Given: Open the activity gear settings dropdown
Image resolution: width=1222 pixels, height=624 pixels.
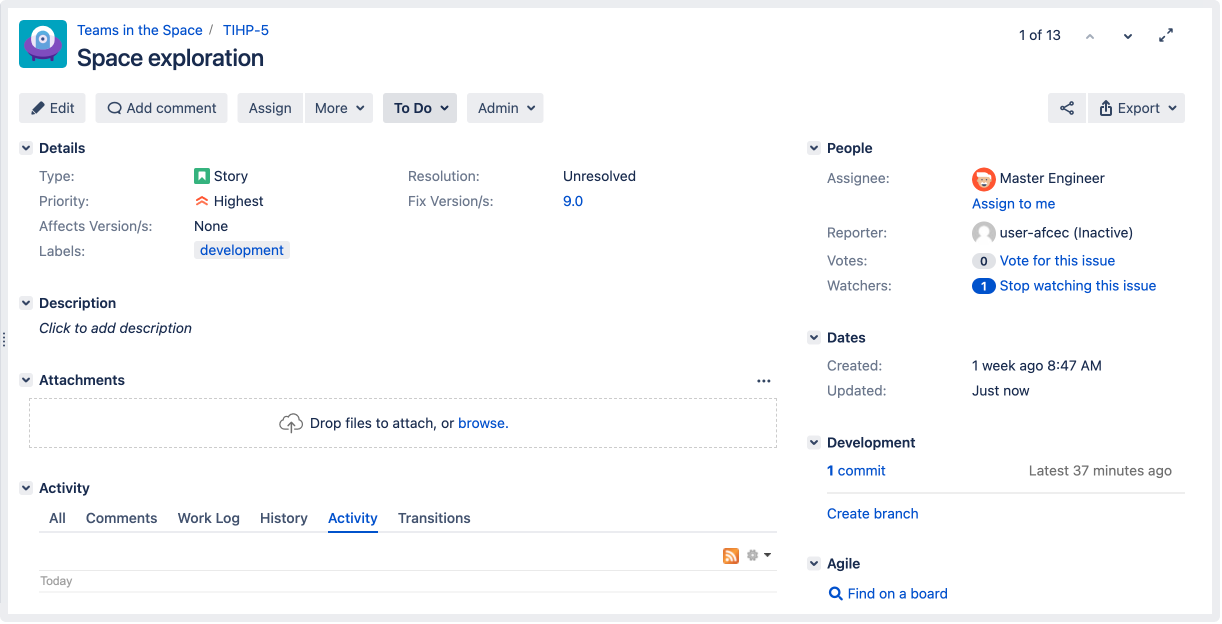Looking at the screenshot, I should coord(758,556).
